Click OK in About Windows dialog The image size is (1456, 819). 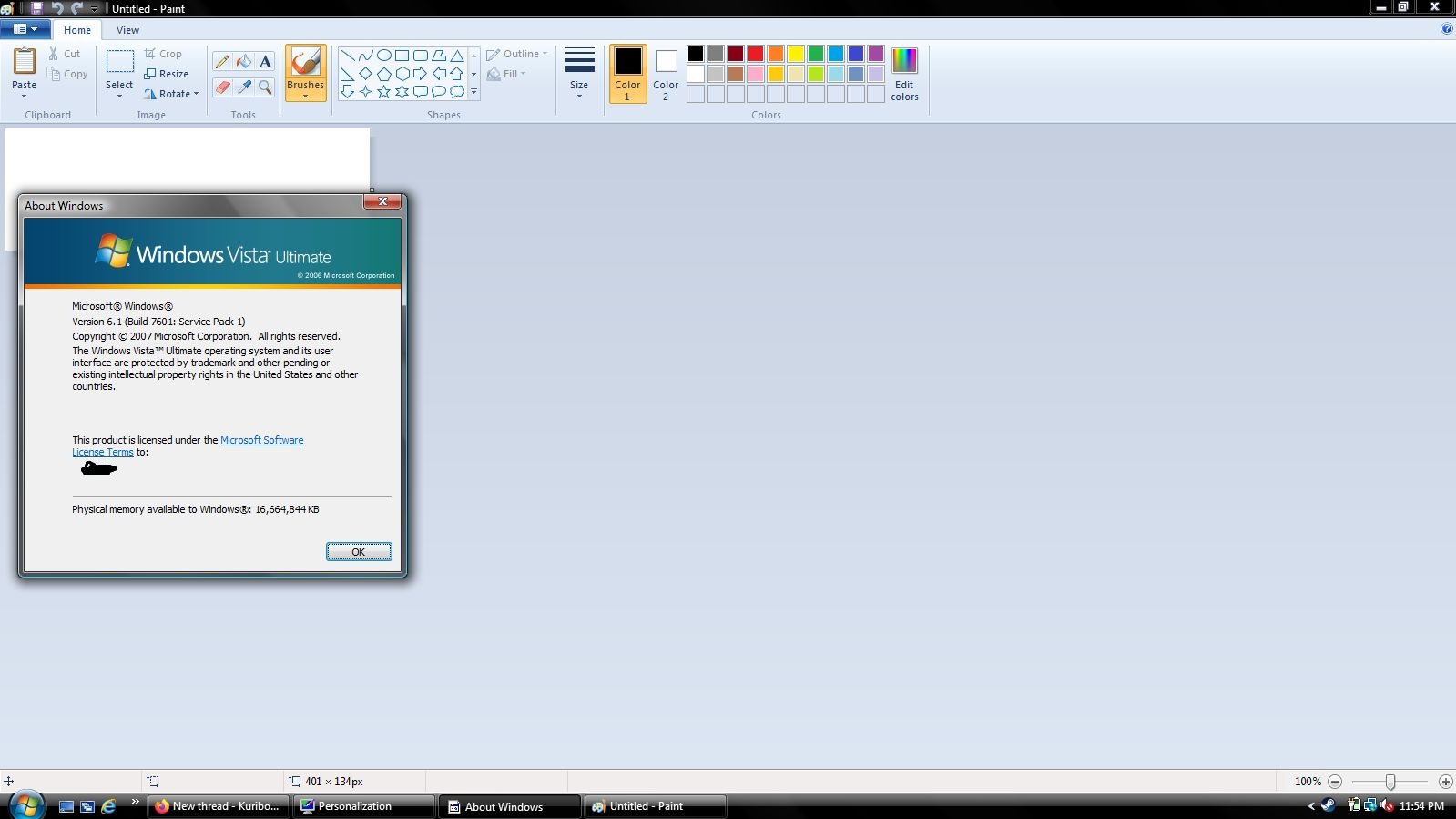pos(359,552)
